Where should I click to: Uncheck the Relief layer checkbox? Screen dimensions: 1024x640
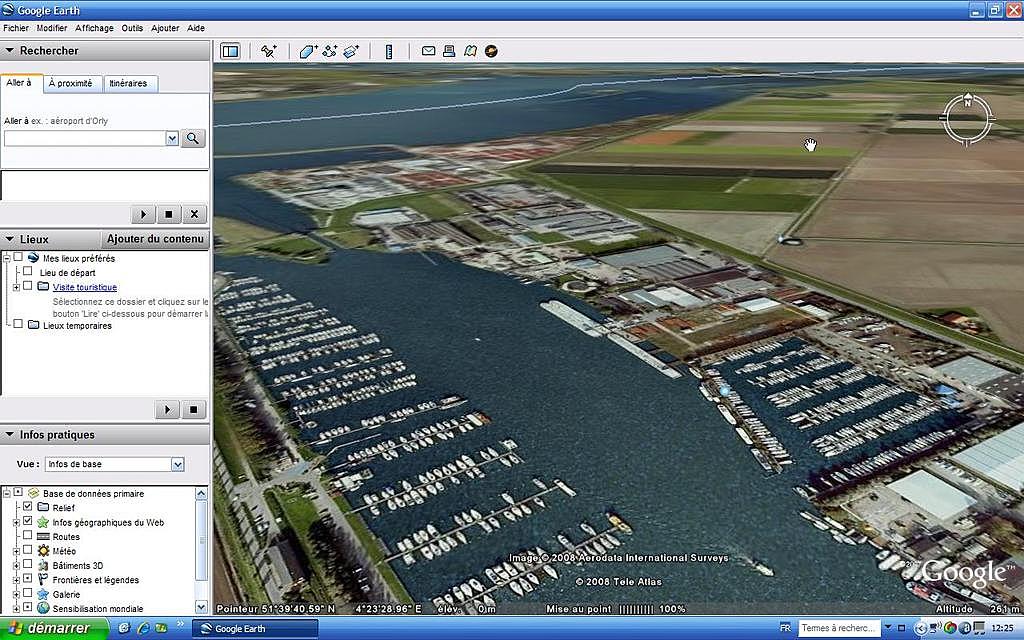click(x=27, y=507)
